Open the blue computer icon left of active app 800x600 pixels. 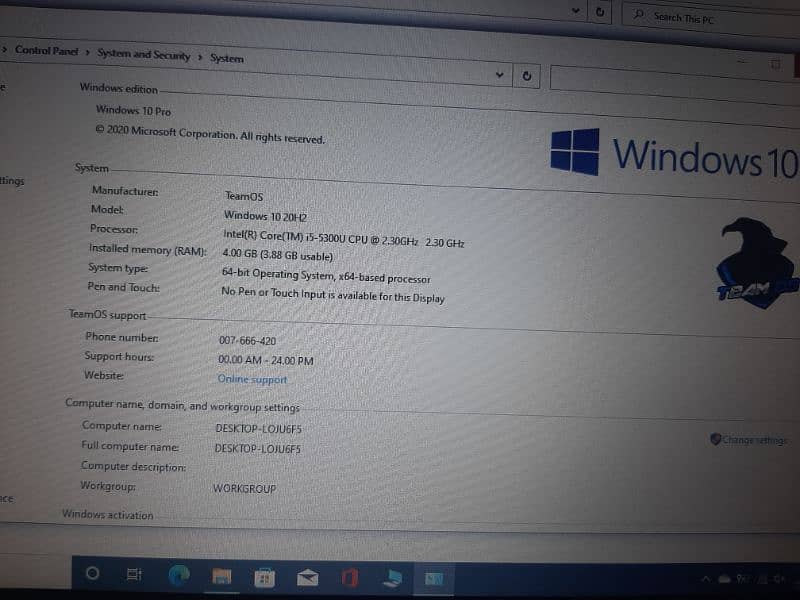pyautogui.click(x=392, y=579)
